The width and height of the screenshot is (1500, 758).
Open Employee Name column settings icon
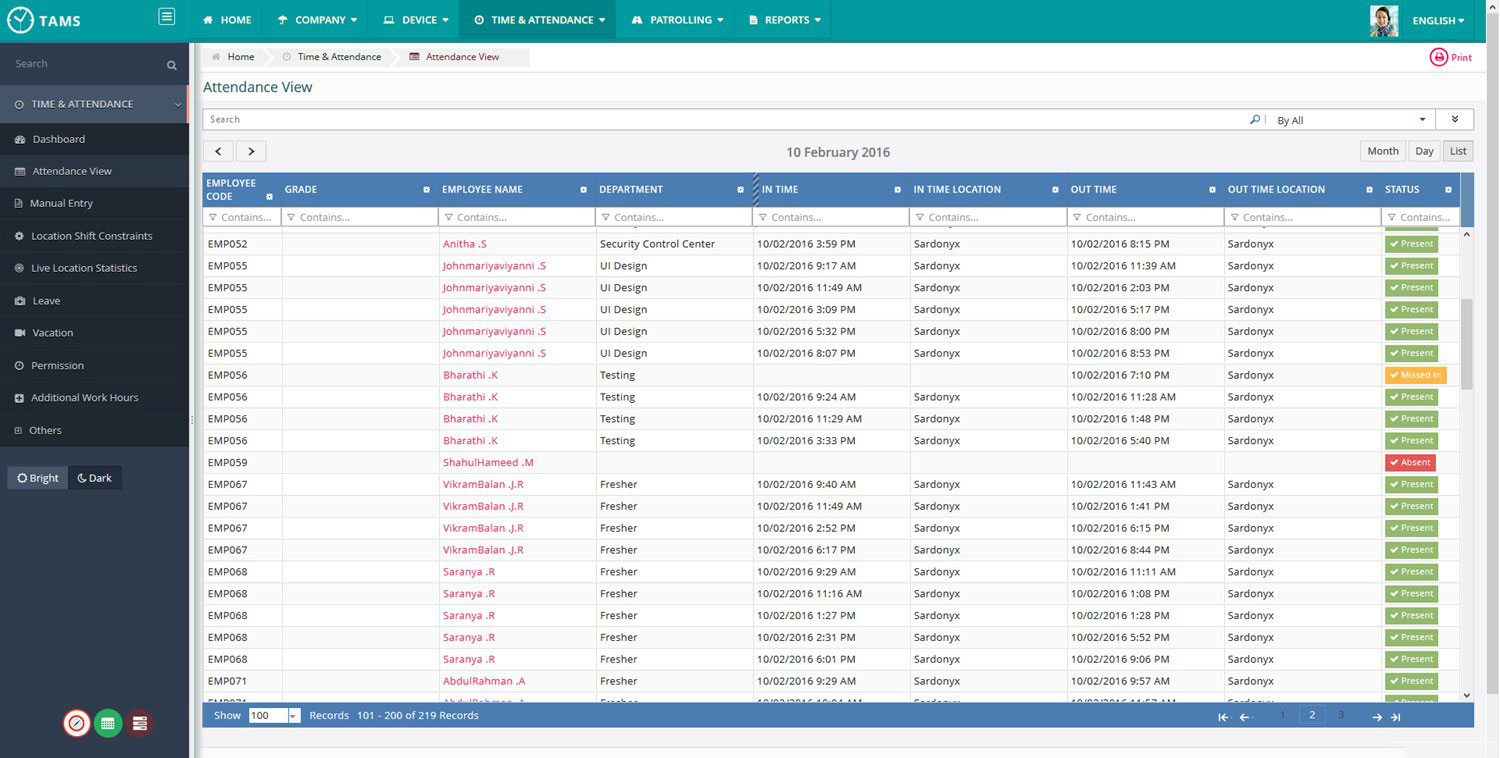(x=584, y=189)
